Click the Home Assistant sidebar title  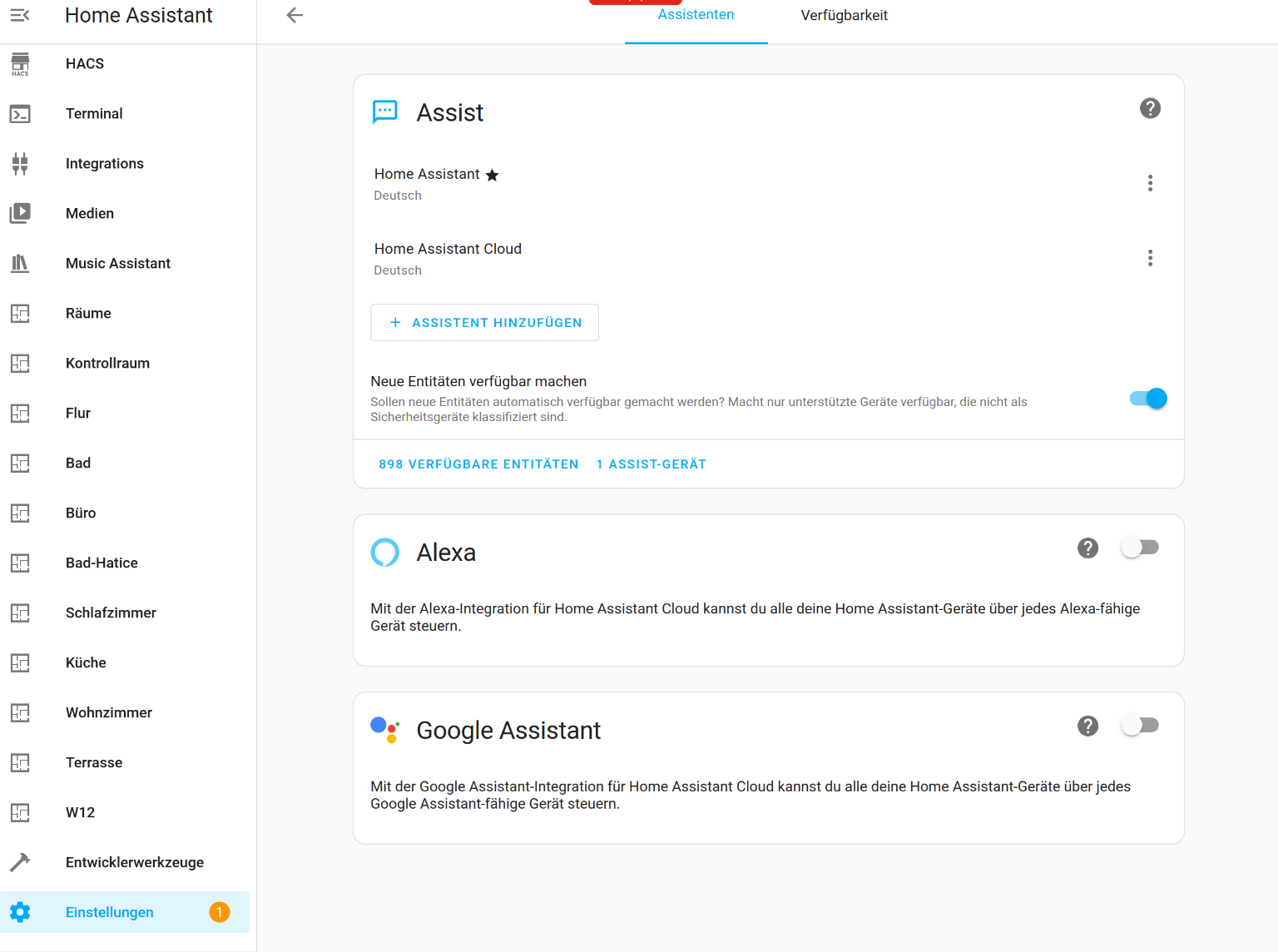139,15
